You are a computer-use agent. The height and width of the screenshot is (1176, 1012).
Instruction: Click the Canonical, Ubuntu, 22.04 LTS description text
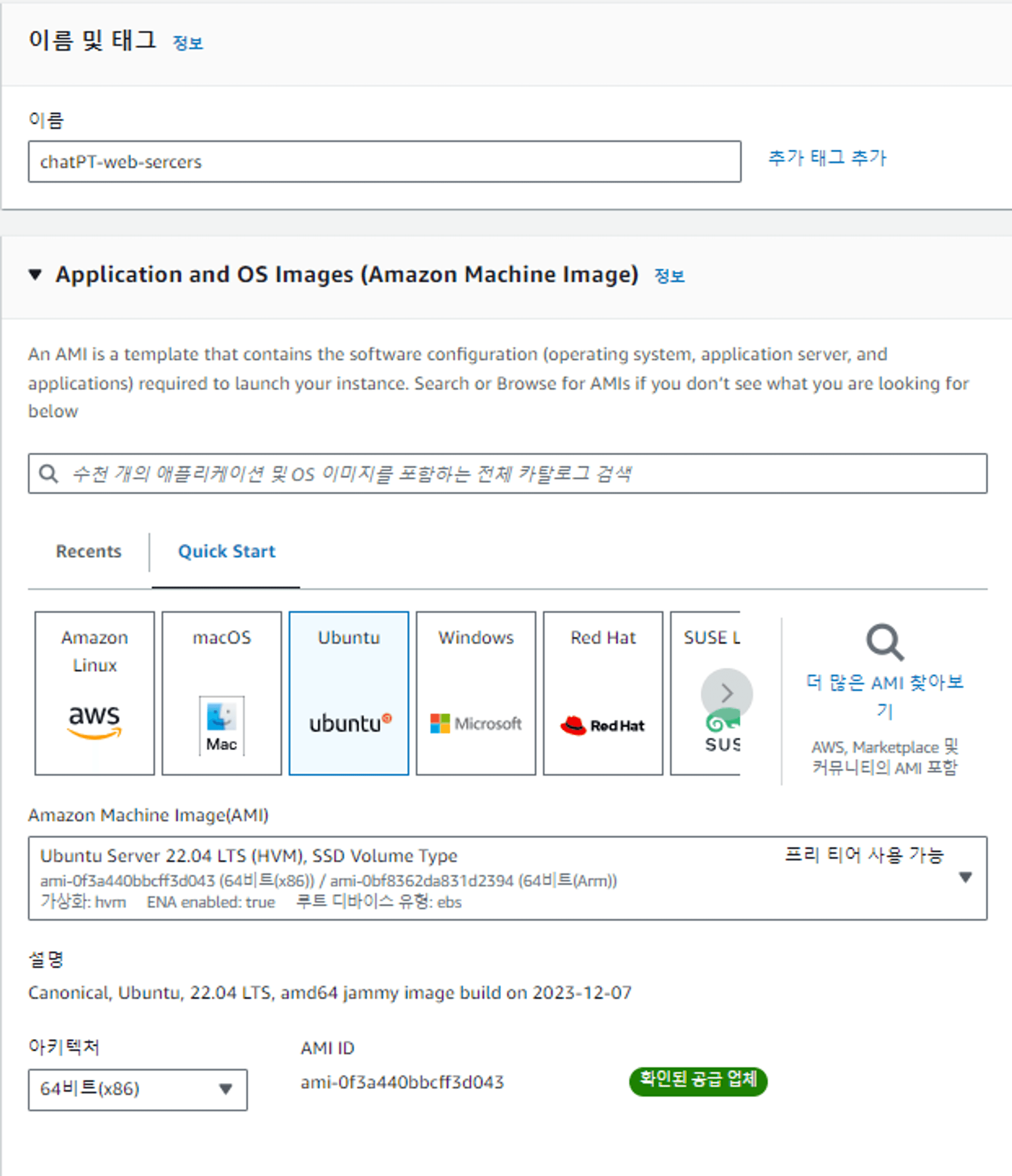330,993
